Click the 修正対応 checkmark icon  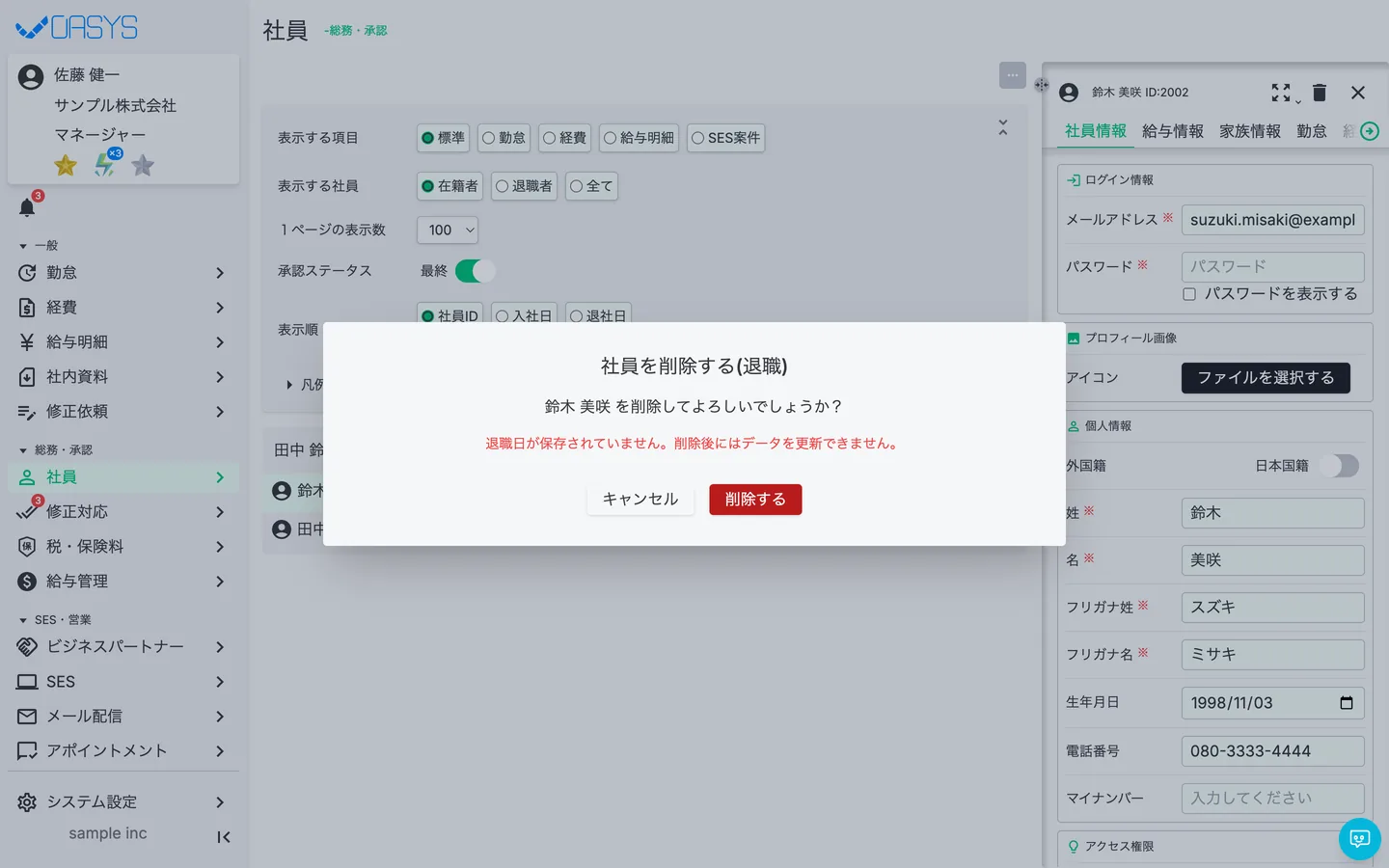tap(27, 512)
